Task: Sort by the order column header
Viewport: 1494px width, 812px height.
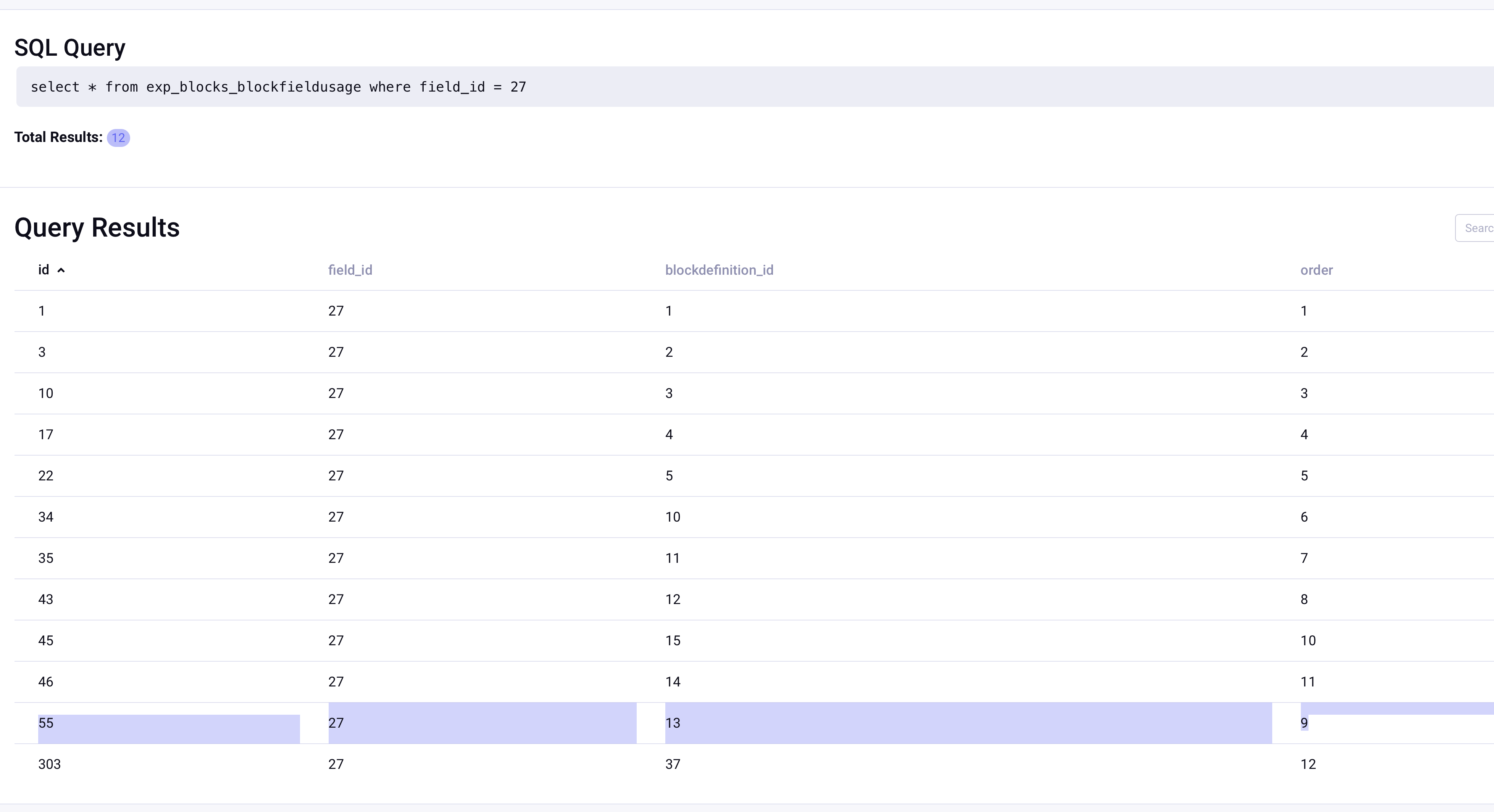Action: (1317, 270)
